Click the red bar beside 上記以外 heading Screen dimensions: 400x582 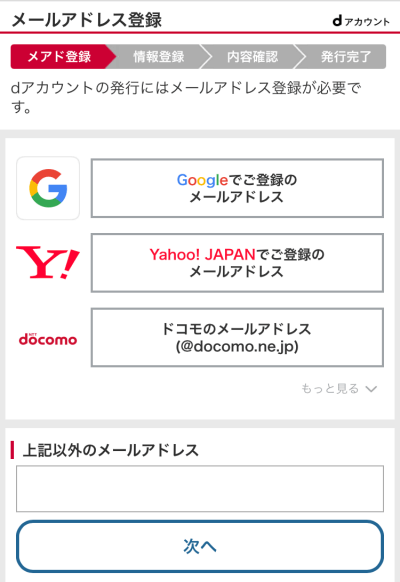12,450
